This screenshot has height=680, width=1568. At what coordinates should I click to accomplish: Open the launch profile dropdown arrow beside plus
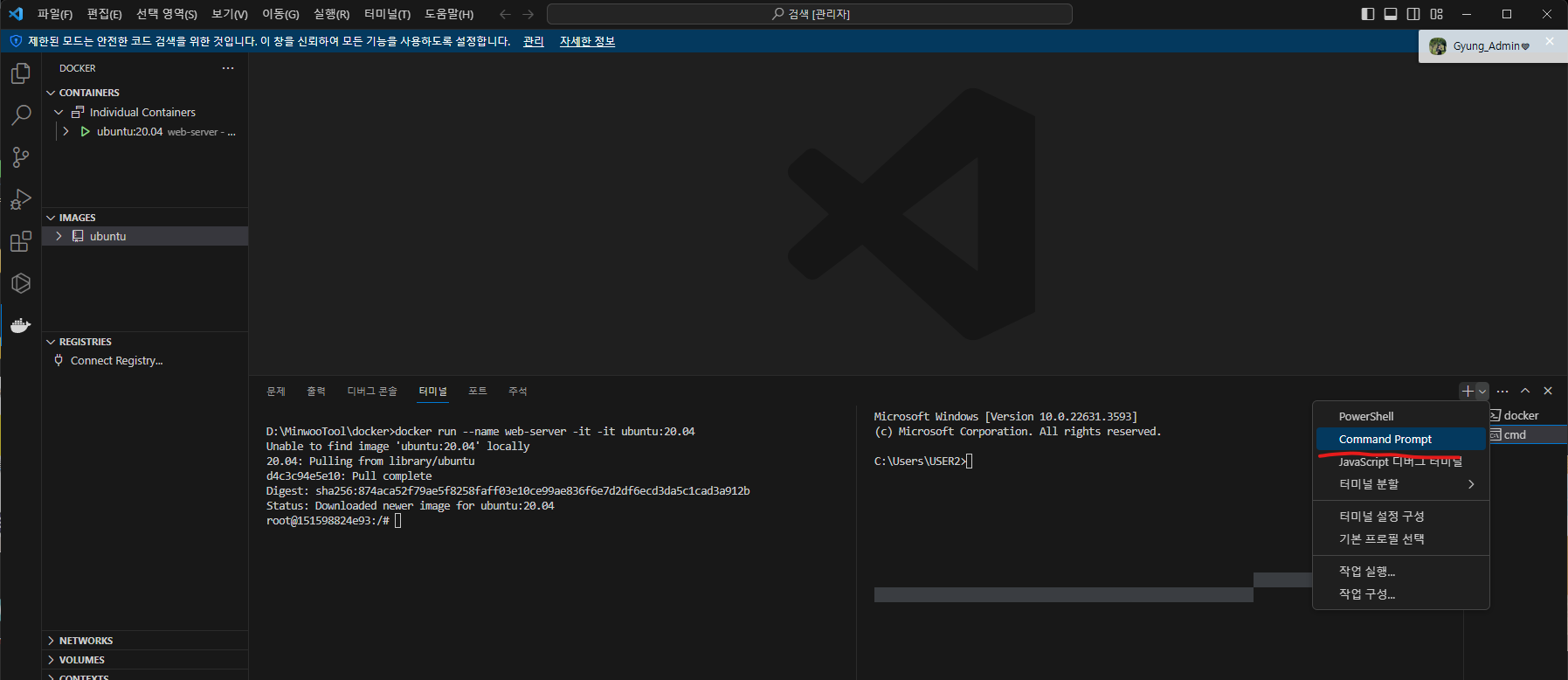click(1482, 392)
